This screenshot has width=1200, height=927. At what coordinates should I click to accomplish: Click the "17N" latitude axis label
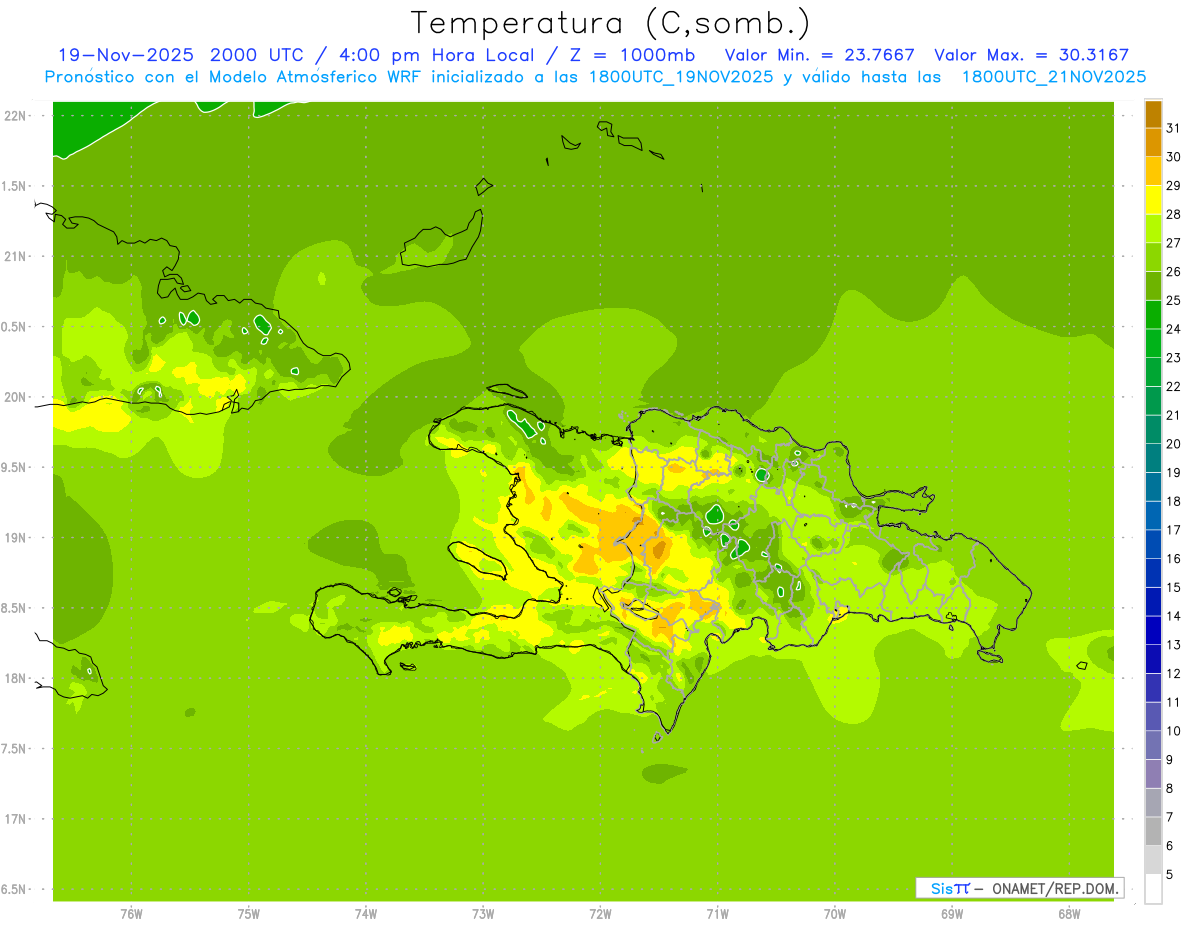16,819
